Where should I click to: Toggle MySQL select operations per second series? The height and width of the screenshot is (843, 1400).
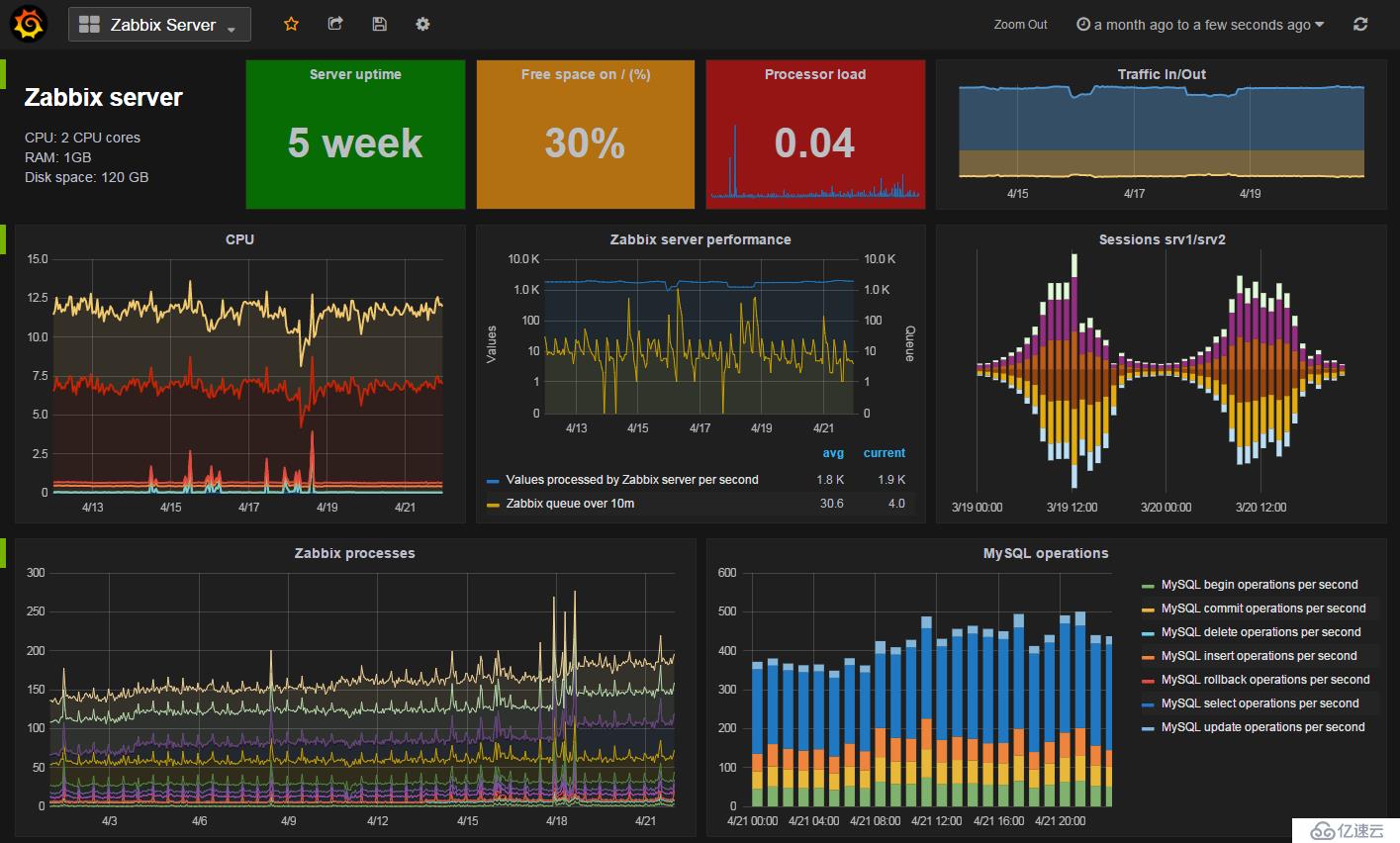(x=1260, y=703)
